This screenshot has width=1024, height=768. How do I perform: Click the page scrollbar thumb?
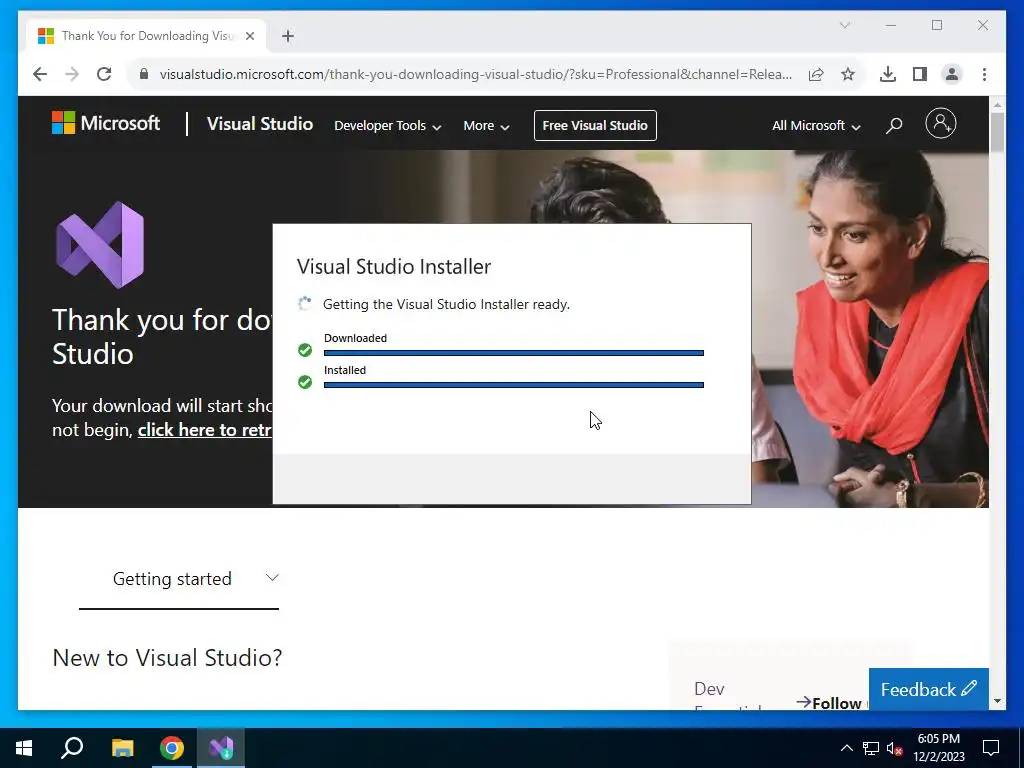997,132
